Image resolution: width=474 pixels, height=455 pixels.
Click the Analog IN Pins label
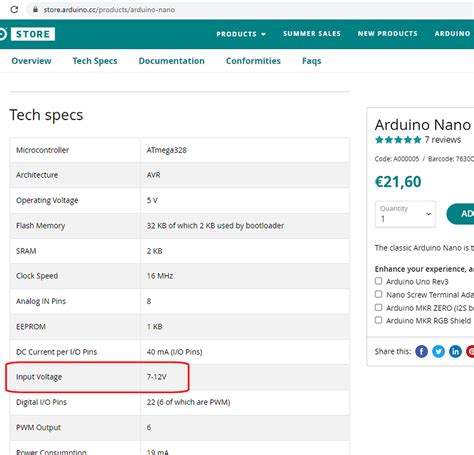coord(41,301)
